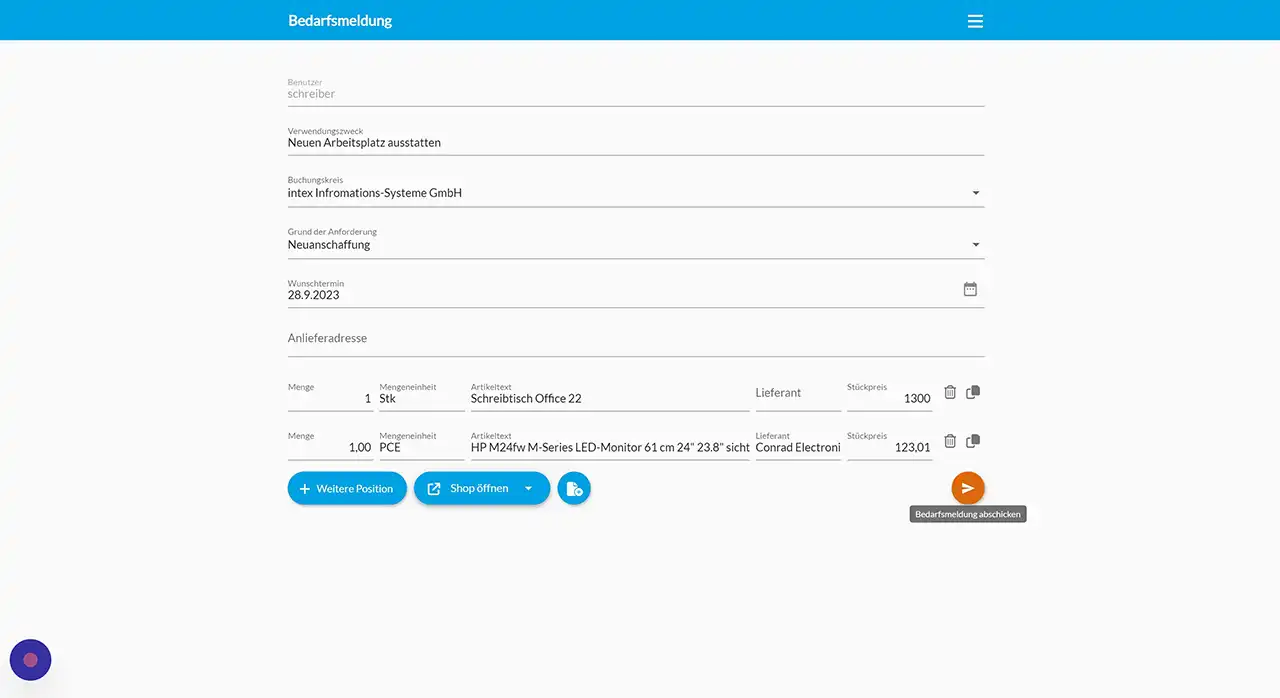The height and width of the screenshot is (698, 1280).
Task: Open the hamburger menu in header
Action: pyautogui.click(x=975, y=21)
